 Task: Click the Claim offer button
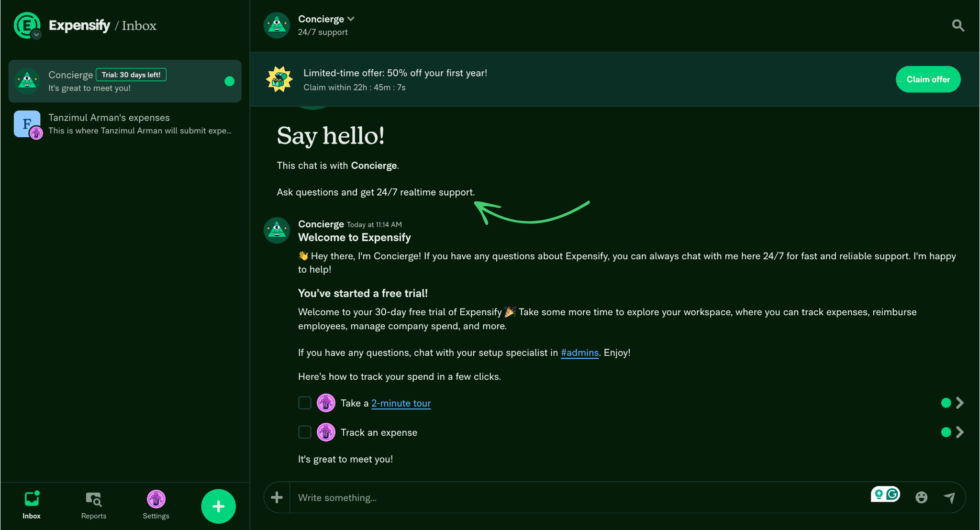(x=927, y=79)
